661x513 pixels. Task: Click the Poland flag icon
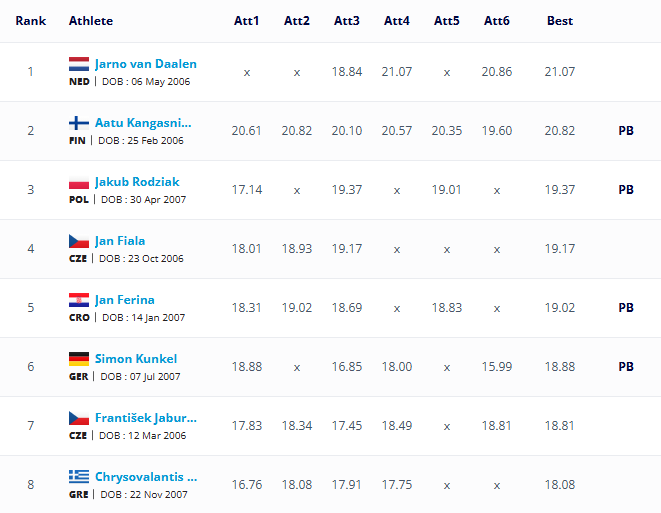click(79, 182)
